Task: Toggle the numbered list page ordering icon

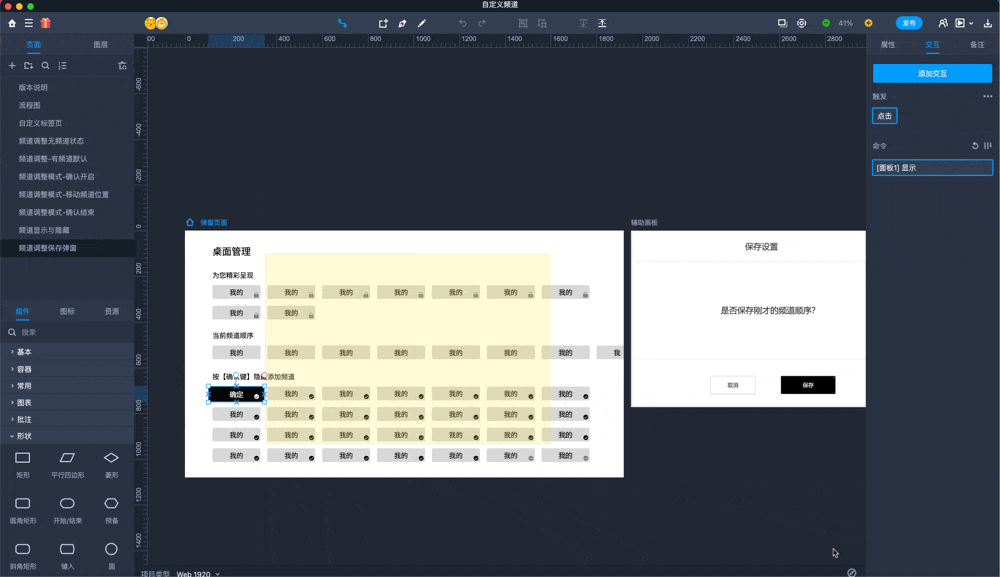Action: (62, 66)
